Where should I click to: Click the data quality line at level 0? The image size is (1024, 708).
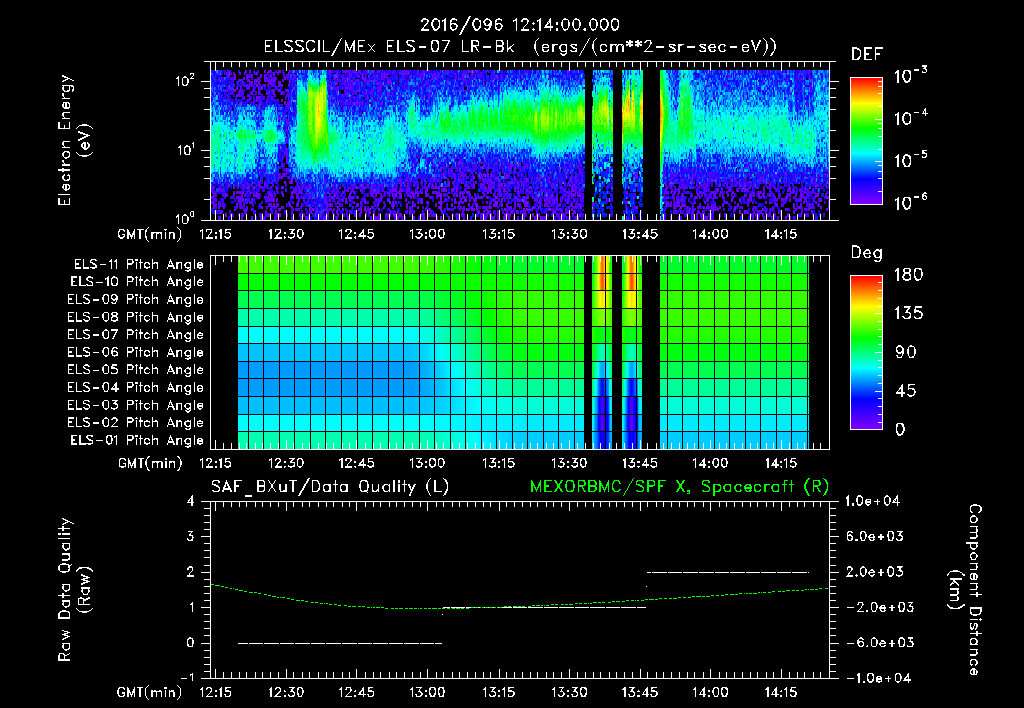pos(340,643)
